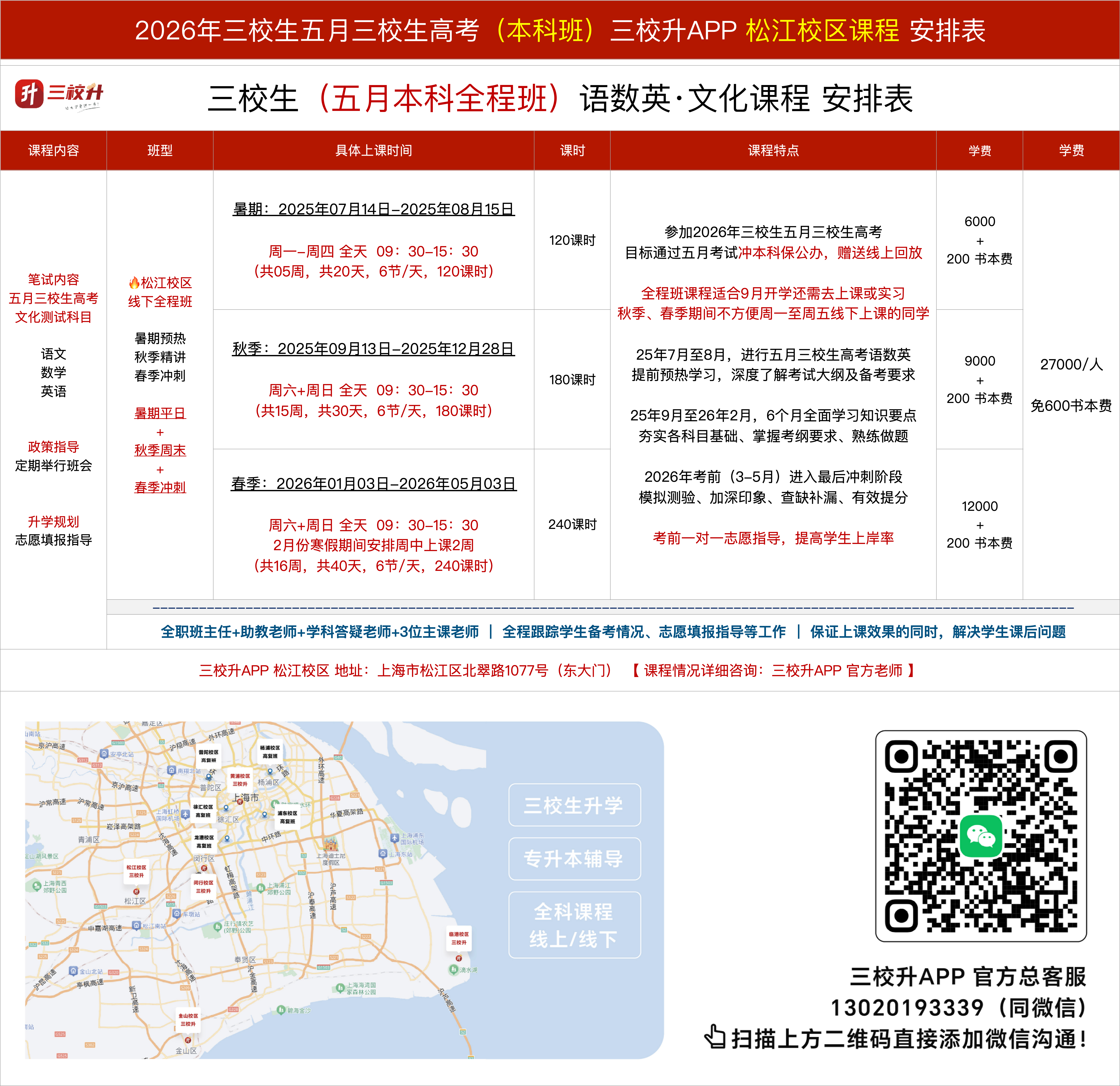Click the 6000 tuition amount
1120x1086 pixels.
click(980, 221)
